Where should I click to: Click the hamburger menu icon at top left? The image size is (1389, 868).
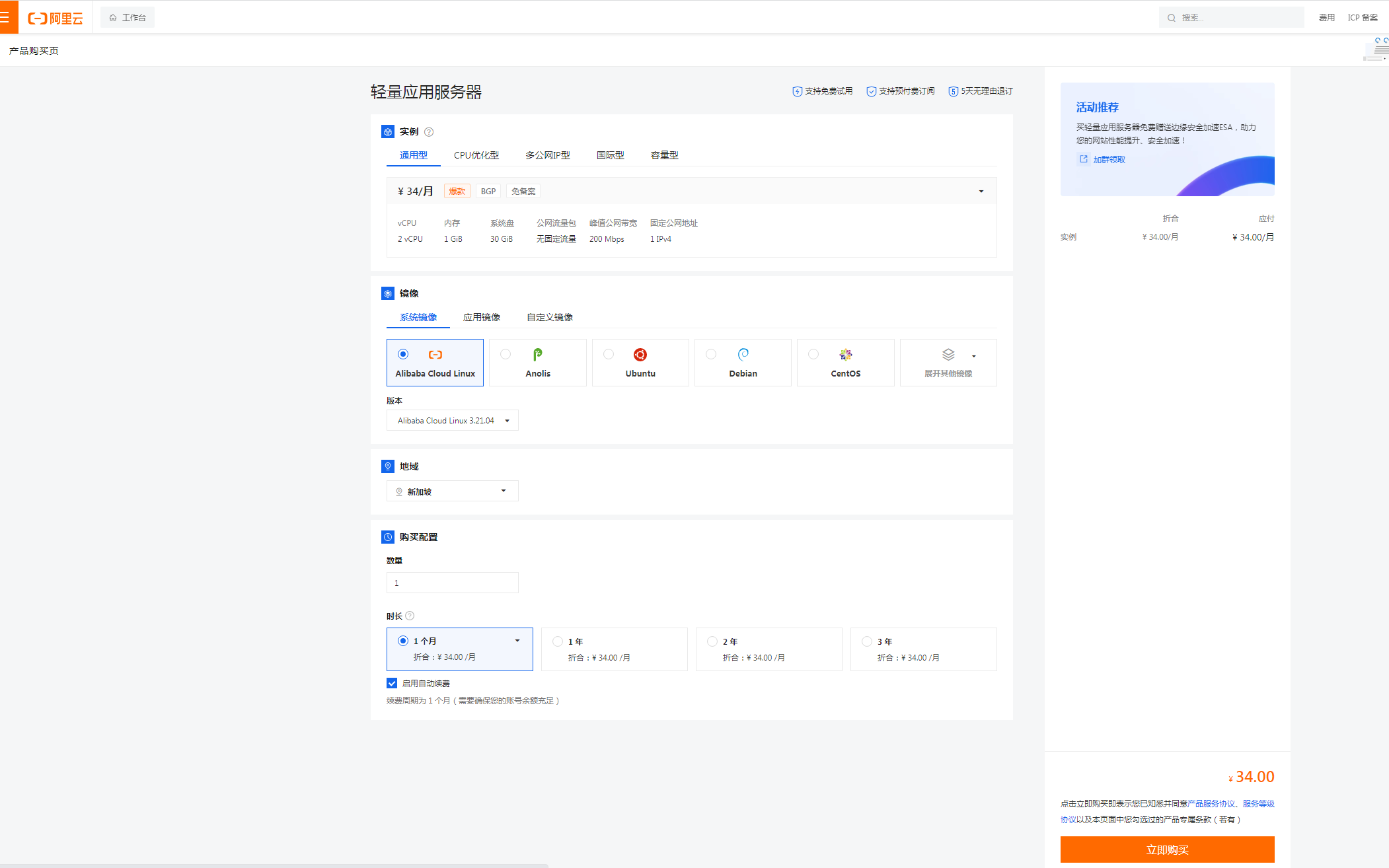click(9, 17)
